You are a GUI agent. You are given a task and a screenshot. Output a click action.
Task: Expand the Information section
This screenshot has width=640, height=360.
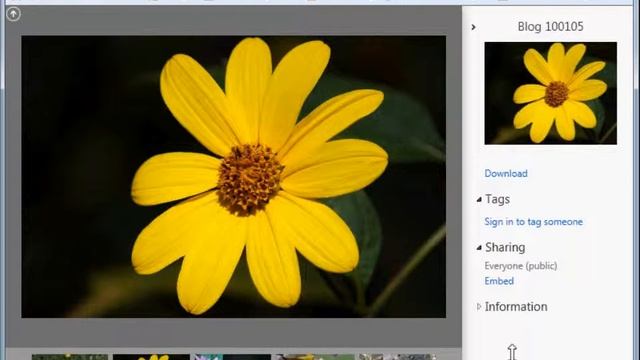pos(479,307)
